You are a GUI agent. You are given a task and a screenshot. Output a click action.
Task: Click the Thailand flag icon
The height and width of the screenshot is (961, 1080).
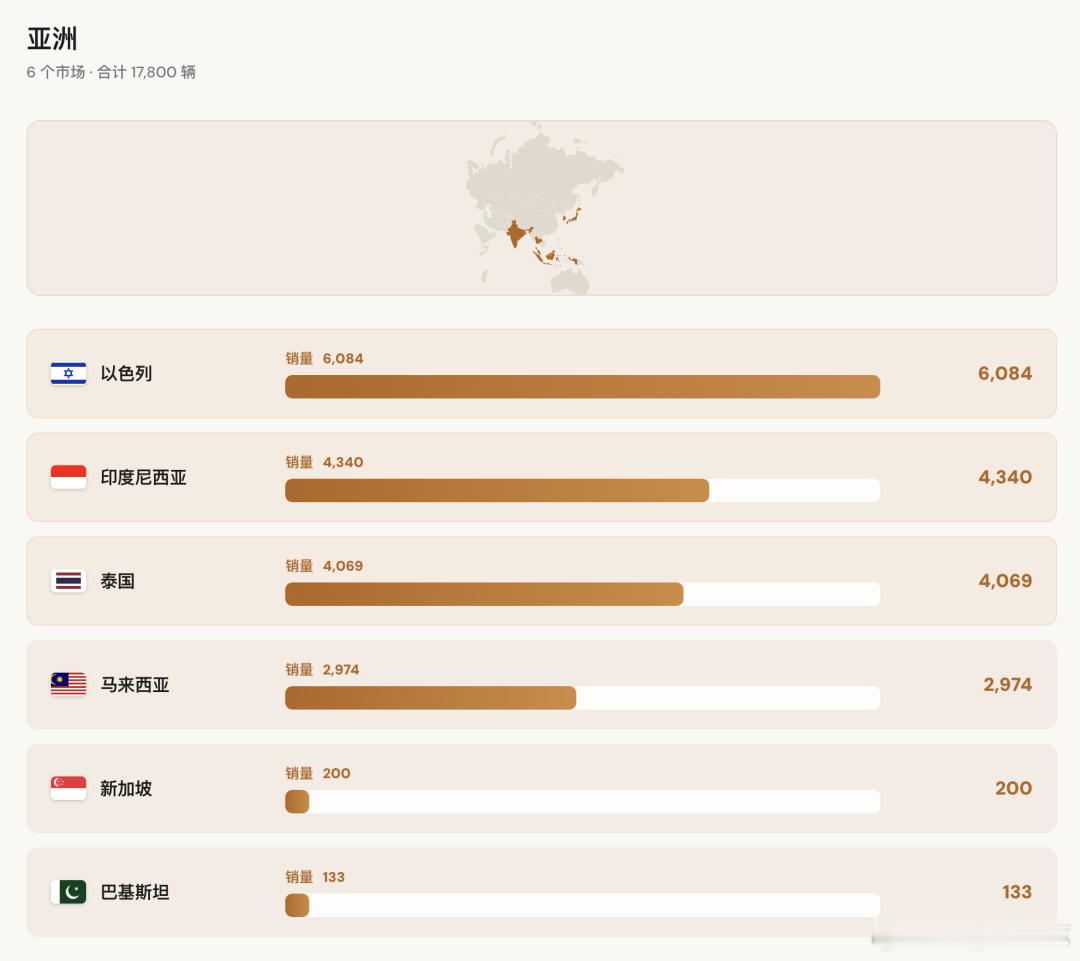click(68, 581)
